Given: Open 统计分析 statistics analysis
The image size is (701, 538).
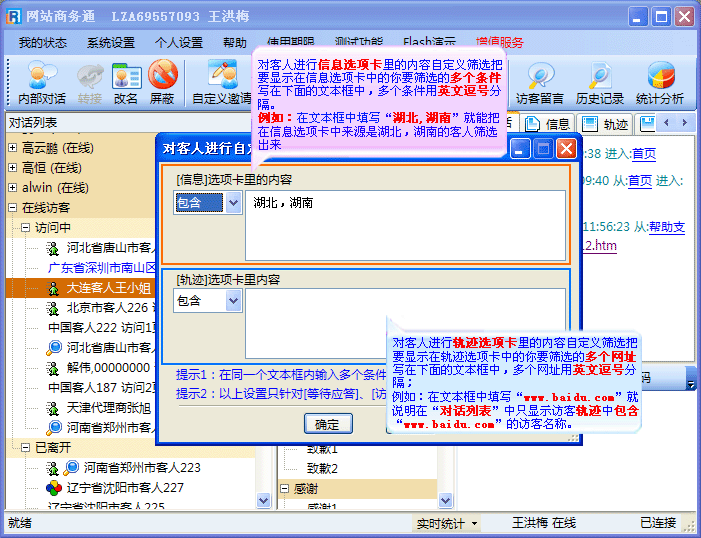Looking at the screenshot, I should pos(660,82).
